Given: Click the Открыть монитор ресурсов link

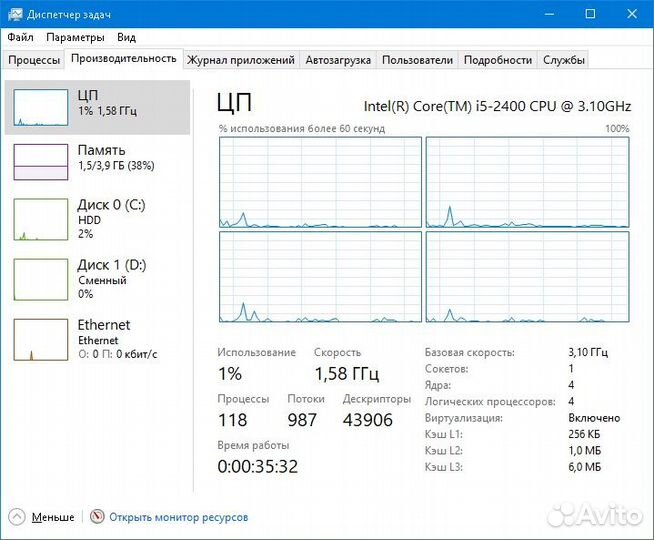Looking at the screenshot, I should click(x=178, y=517).
